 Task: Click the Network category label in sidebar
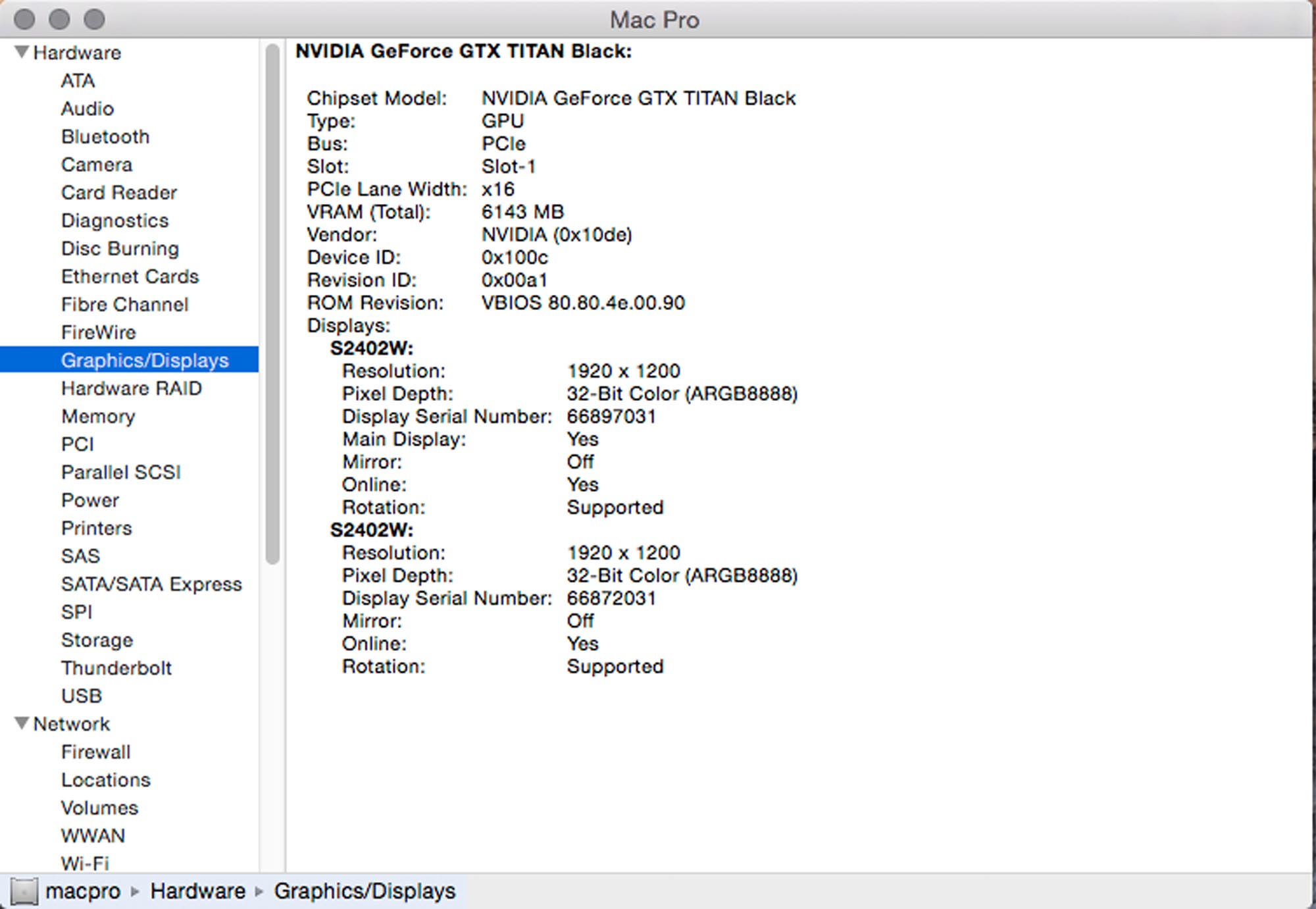click(72, 724)
